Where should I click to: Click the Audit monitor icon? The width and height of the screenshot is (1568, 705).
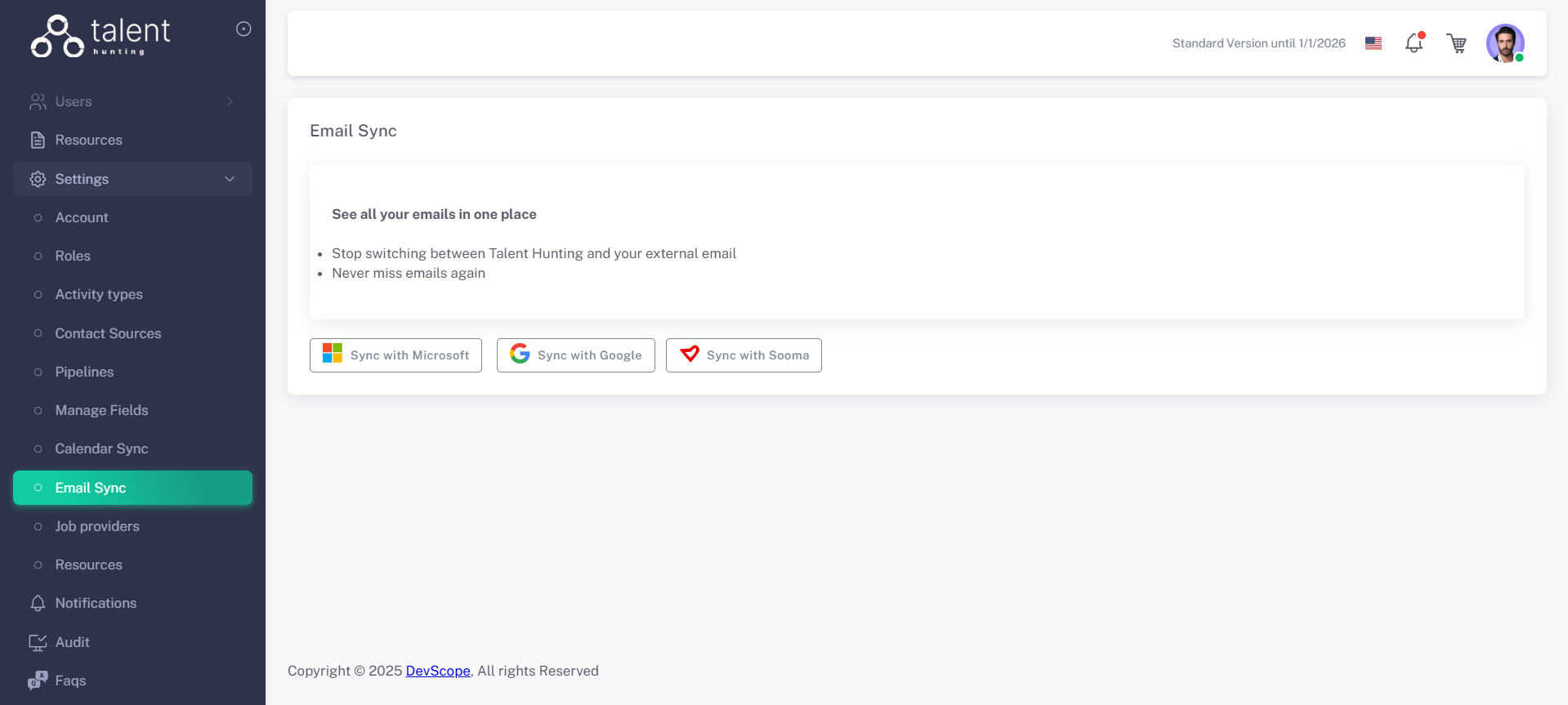[38, 642]
